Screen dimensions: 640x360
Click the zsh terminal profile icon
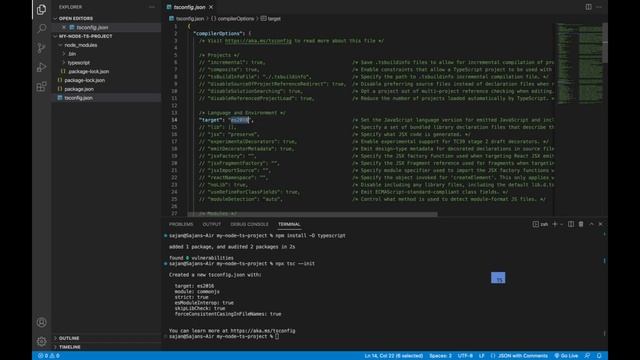[540, 224]
